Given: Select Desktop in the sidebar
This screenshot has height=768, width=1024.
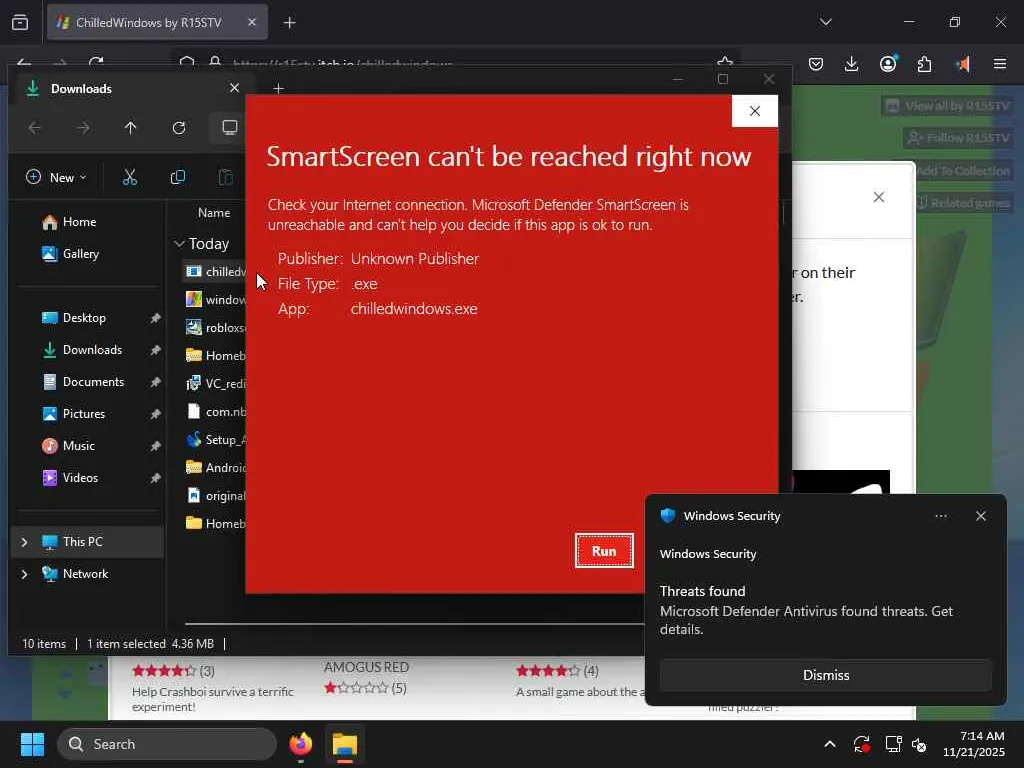Looking at the screenshot, I should coord(83,318).
